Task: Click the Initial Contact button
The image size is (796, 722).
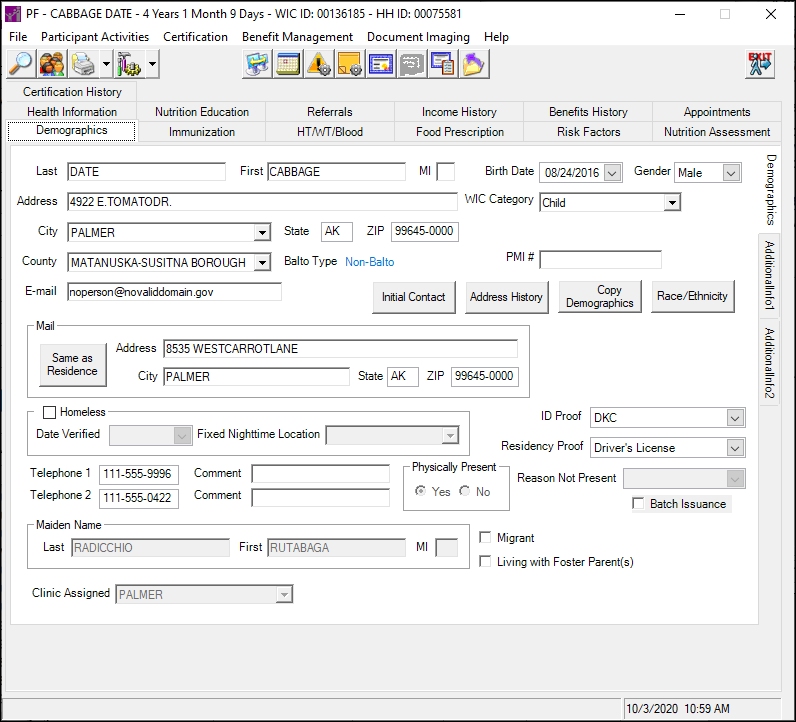Action: coord(414,297)
